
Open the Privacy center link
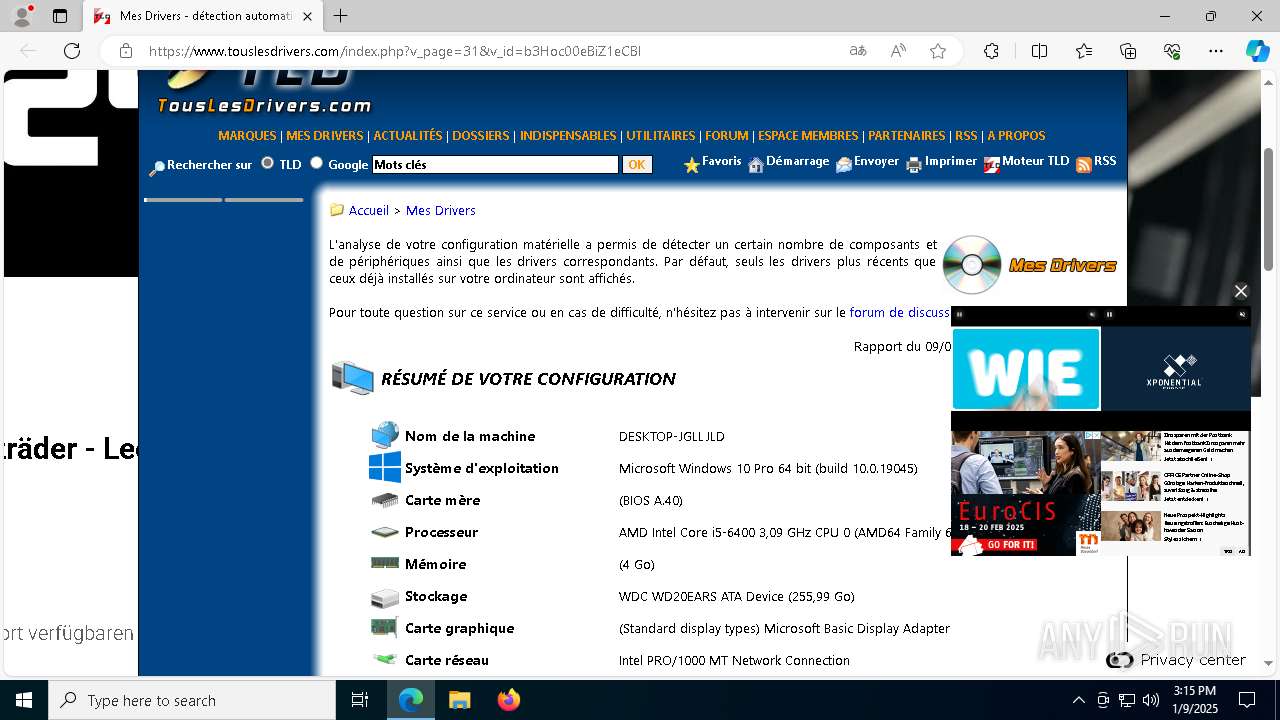tap(1193, 660)
